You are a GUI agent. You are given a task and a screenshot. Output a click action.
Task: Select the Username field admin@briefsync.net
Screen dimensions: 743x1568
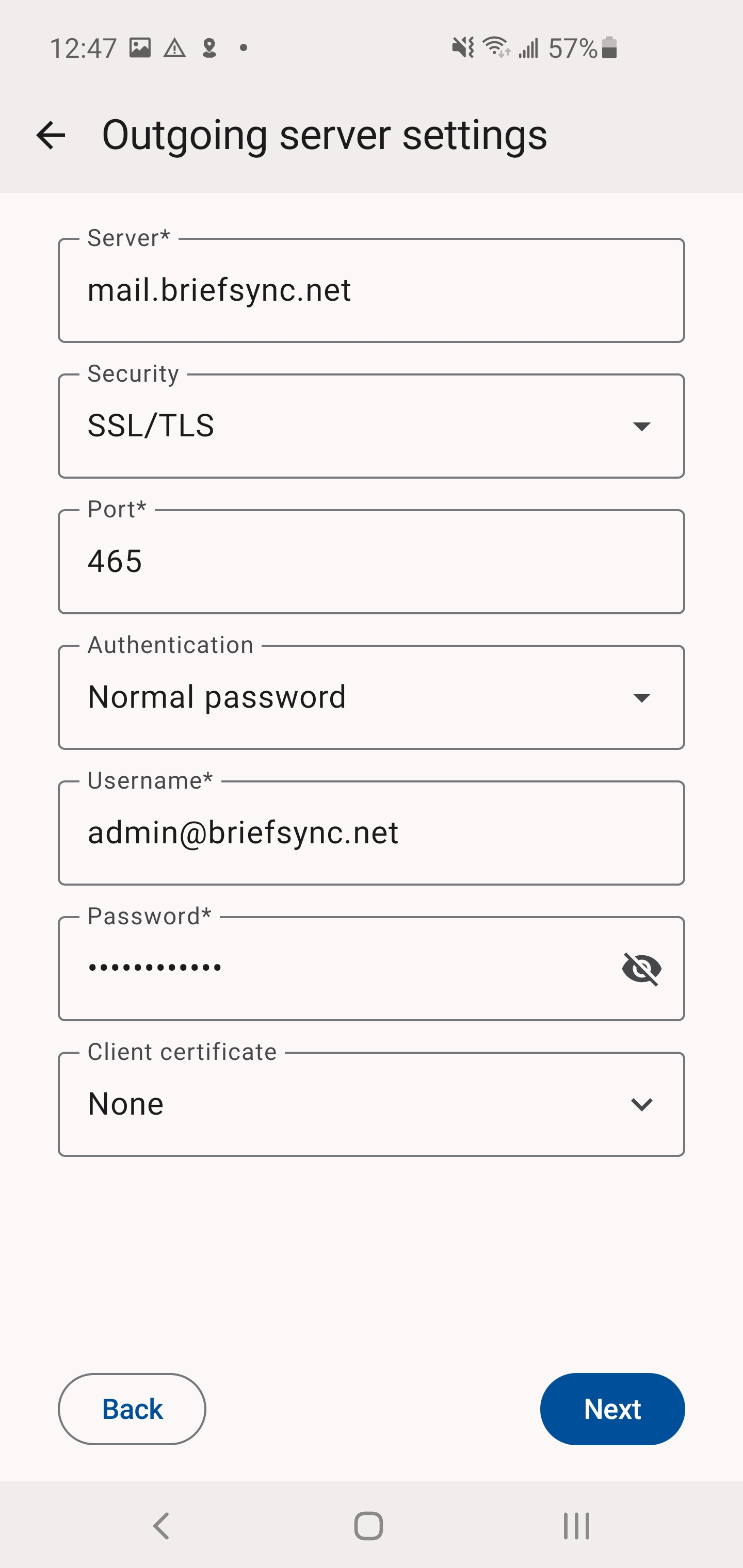(371, 834)
